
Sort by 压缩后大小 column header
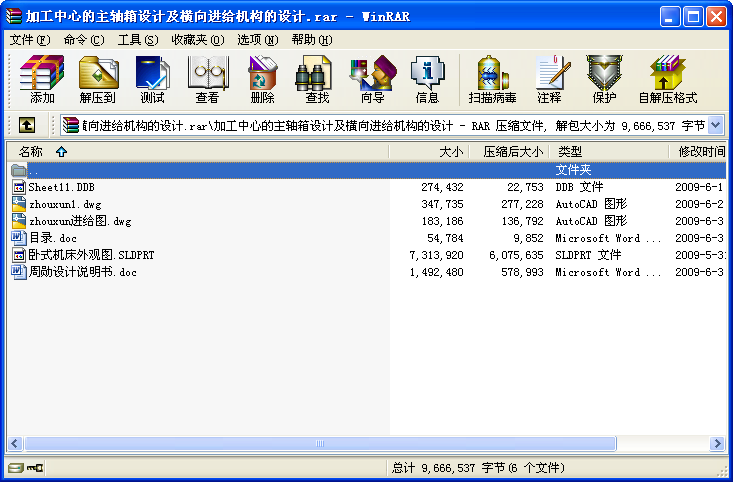point(513,151)
